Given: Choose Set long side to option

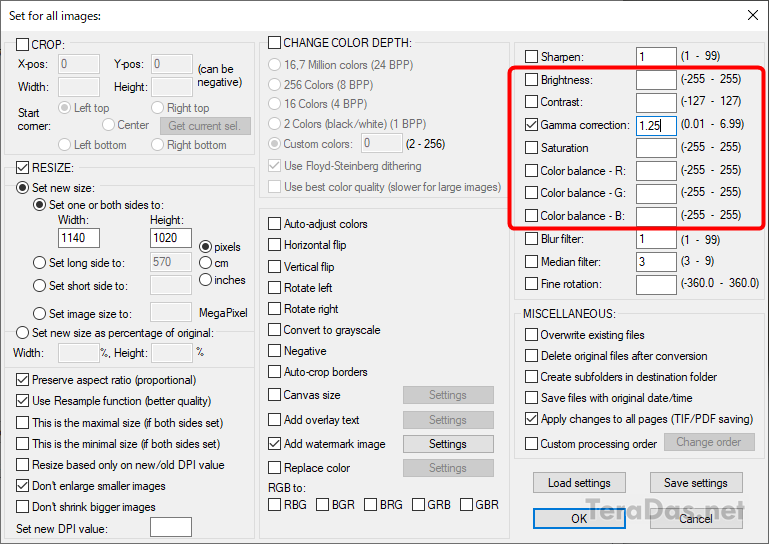Looking at the screenshot, I should (39, 262).
